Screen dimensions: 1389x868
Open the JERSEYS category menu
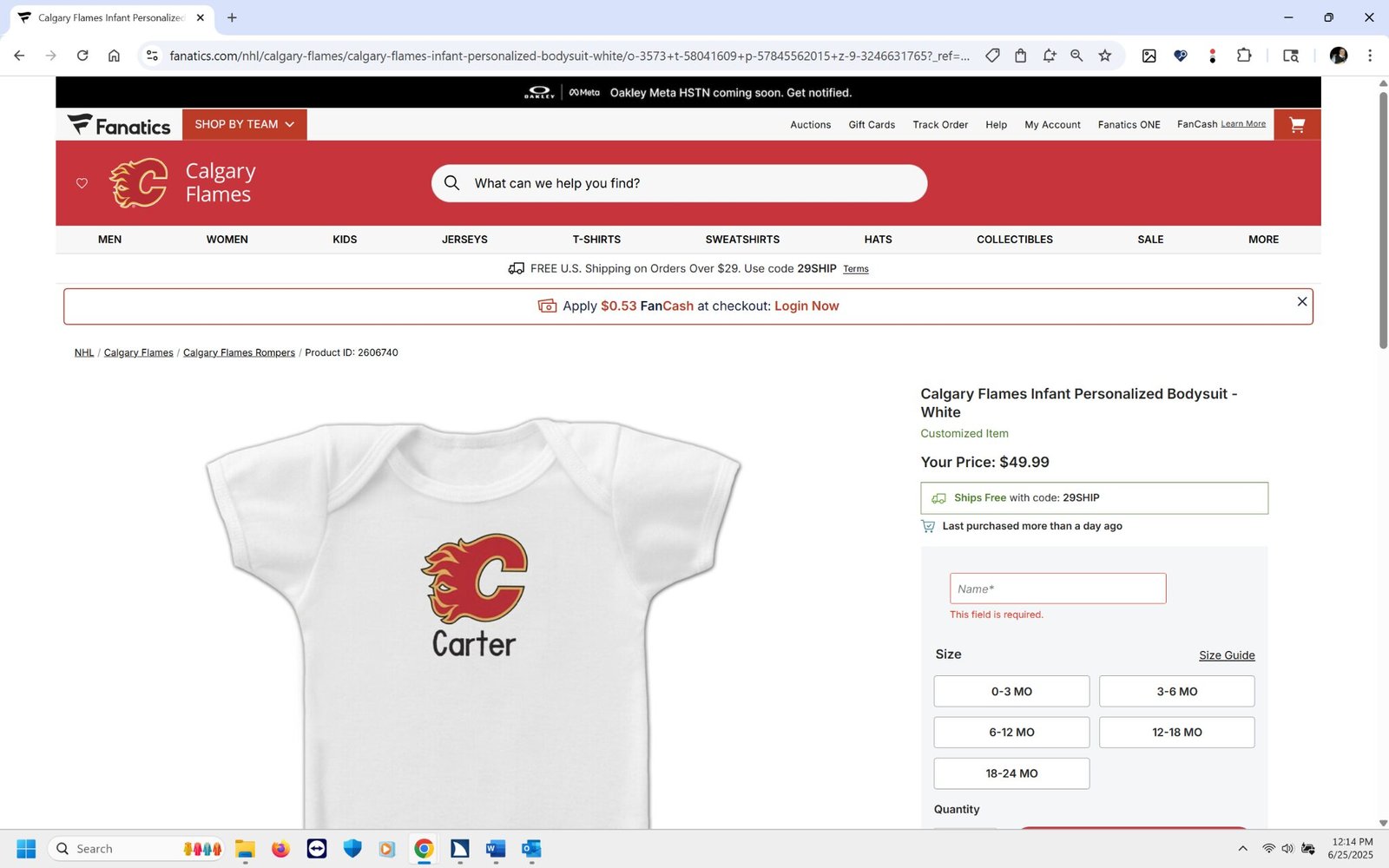tap(464, 240)
